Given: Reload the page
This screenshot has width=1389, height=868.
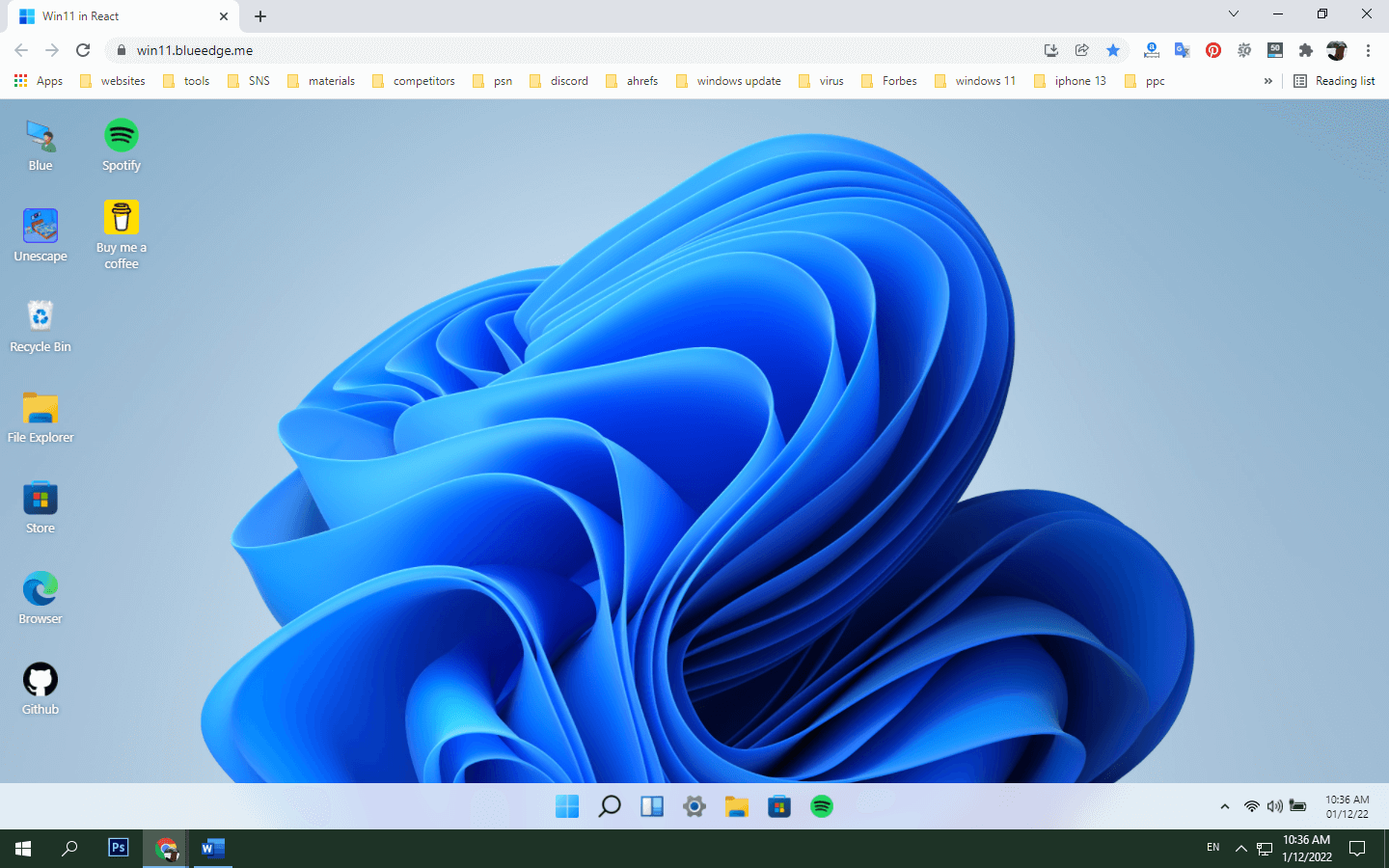Looking at the screenshot, I should click(83, 50).
